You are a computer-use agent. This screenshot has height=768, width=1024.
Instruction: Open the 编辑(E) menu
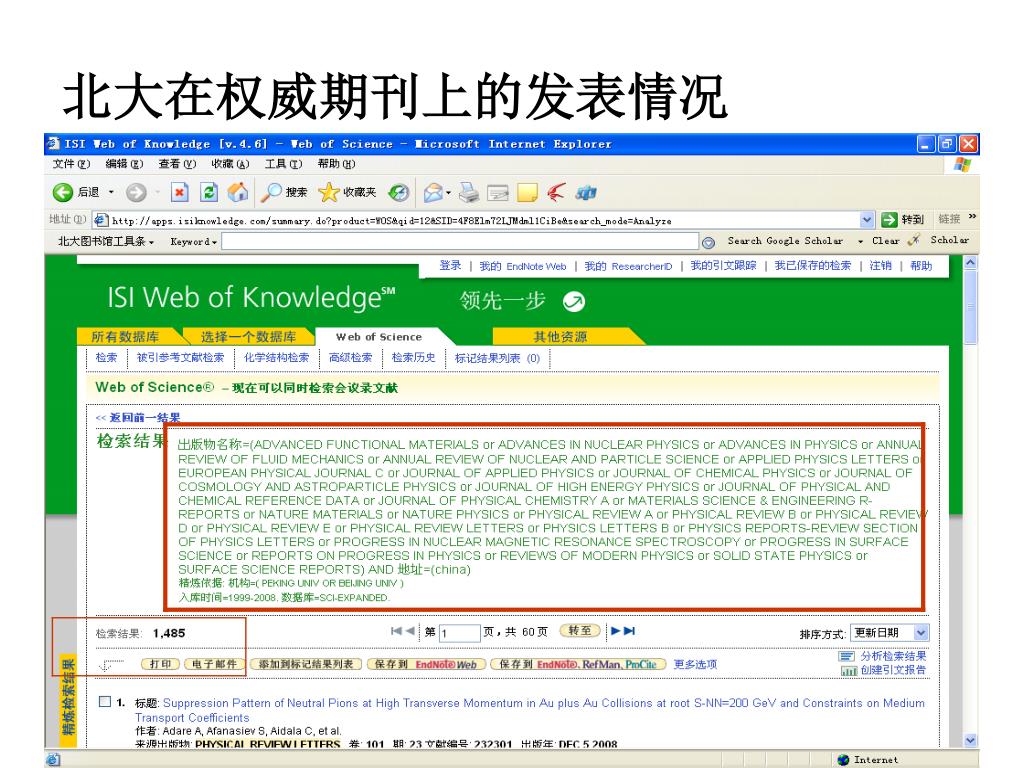coord(124,164)
